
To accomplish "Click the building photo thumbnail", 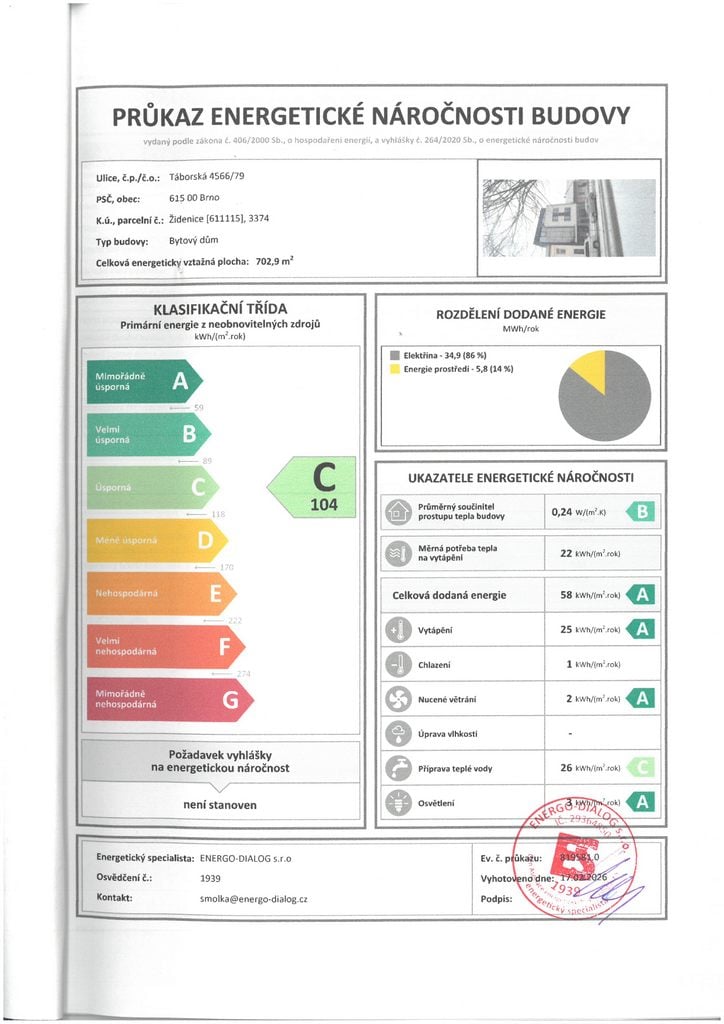I will pyautogui.click(x=568, y=217).
